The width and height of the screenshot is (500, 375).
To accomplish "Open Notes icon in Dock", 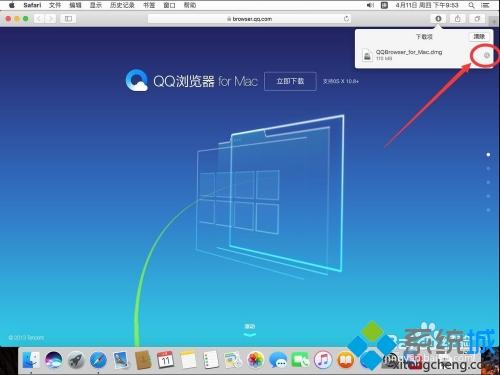I will [x=188, y=360].
